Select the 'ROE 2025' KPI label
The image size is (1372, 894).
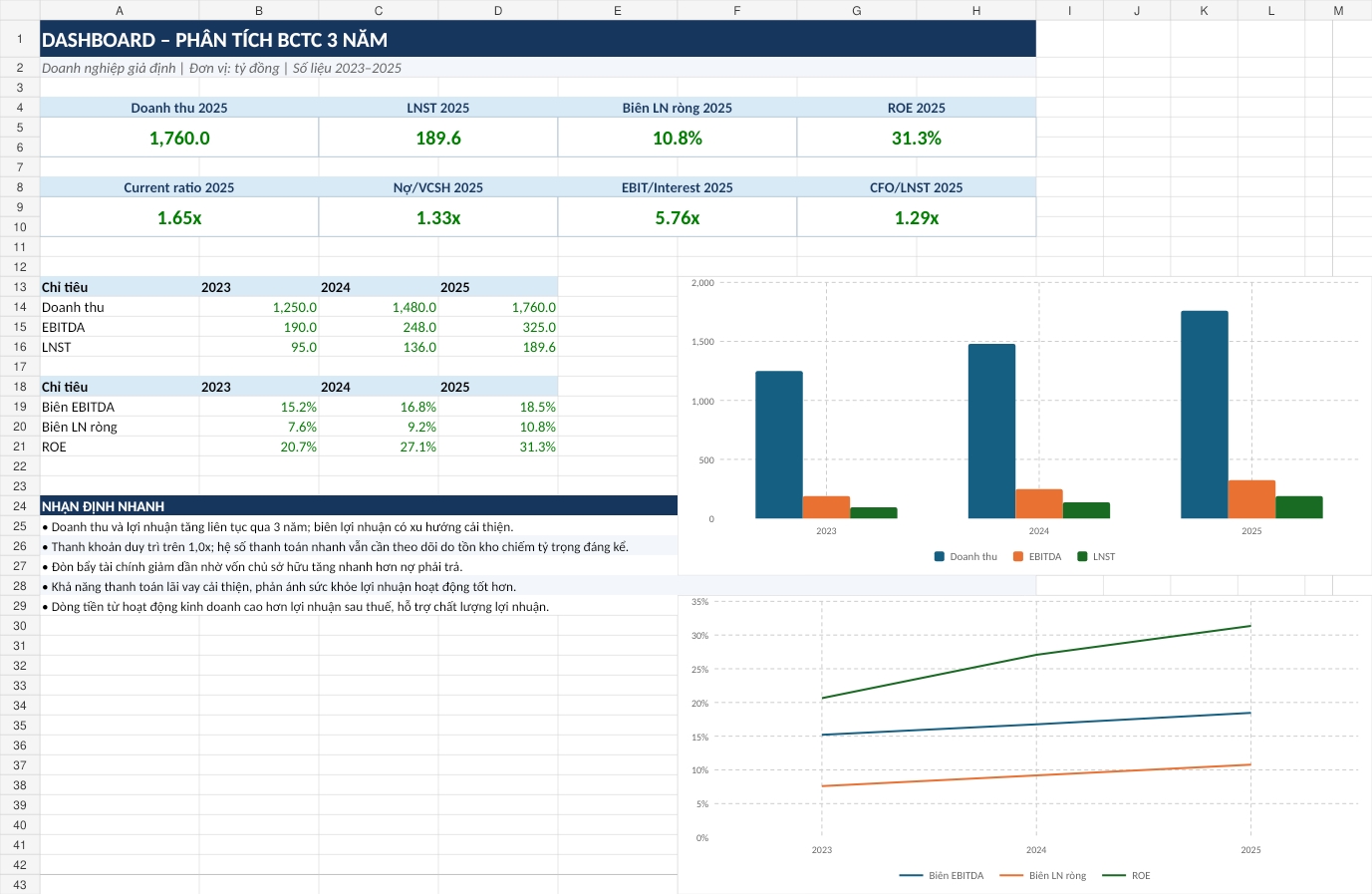tap(917, 108)
